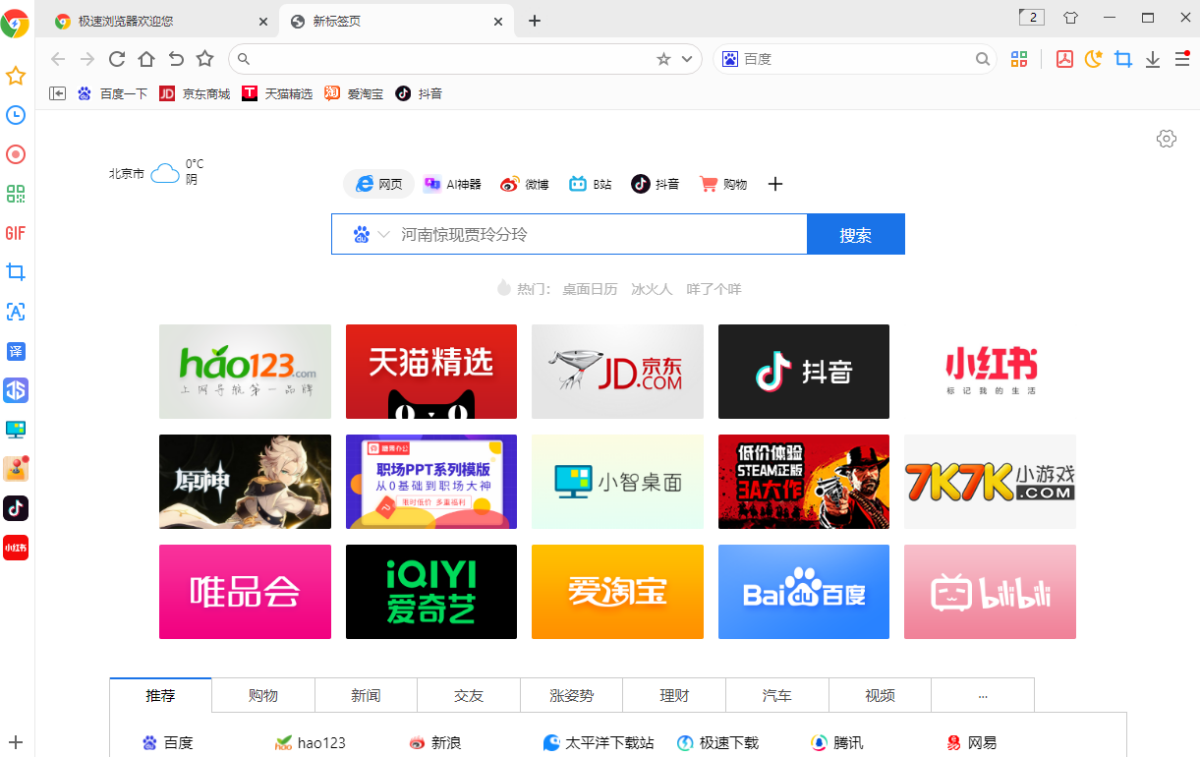
Task: Open Downloads from the toolbar
Action: [1152, 59]
